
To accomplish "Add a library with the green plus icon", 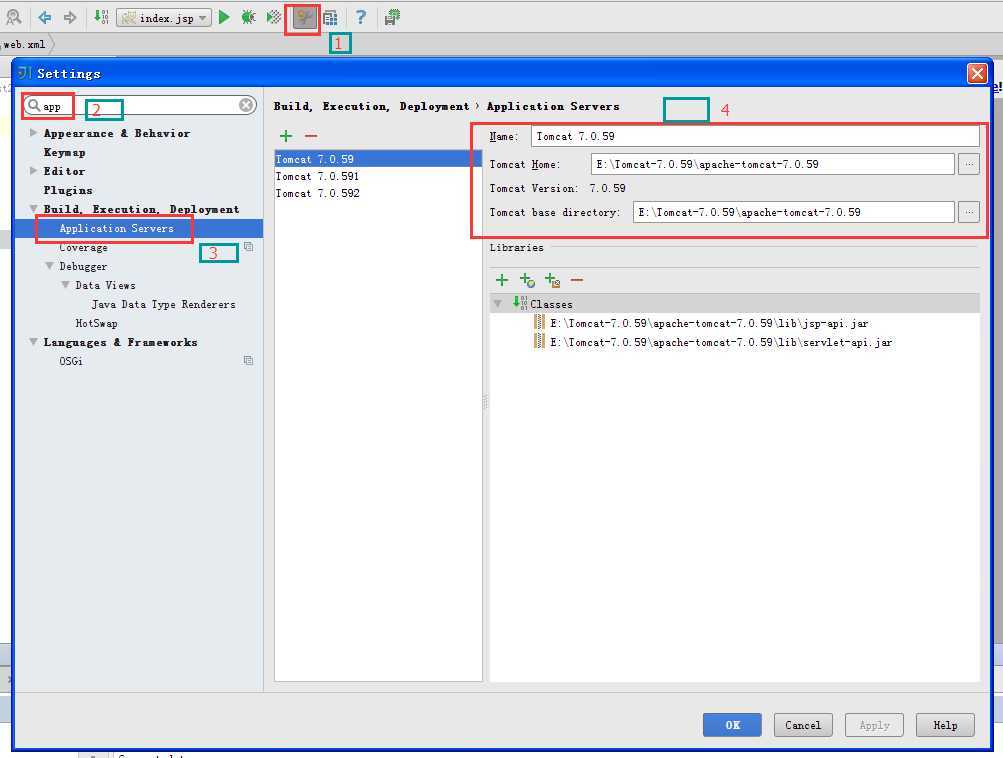I will [x=502, y=280].
